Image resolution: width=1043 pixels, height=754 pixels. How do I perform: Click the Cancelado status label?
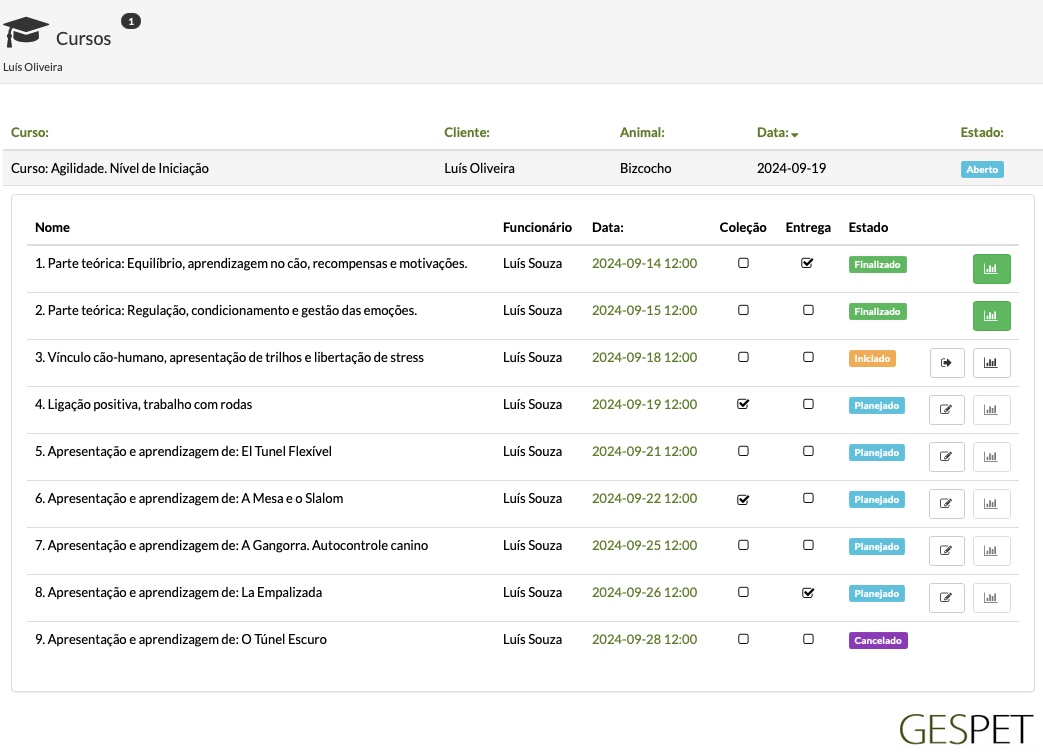click(878, 640)
